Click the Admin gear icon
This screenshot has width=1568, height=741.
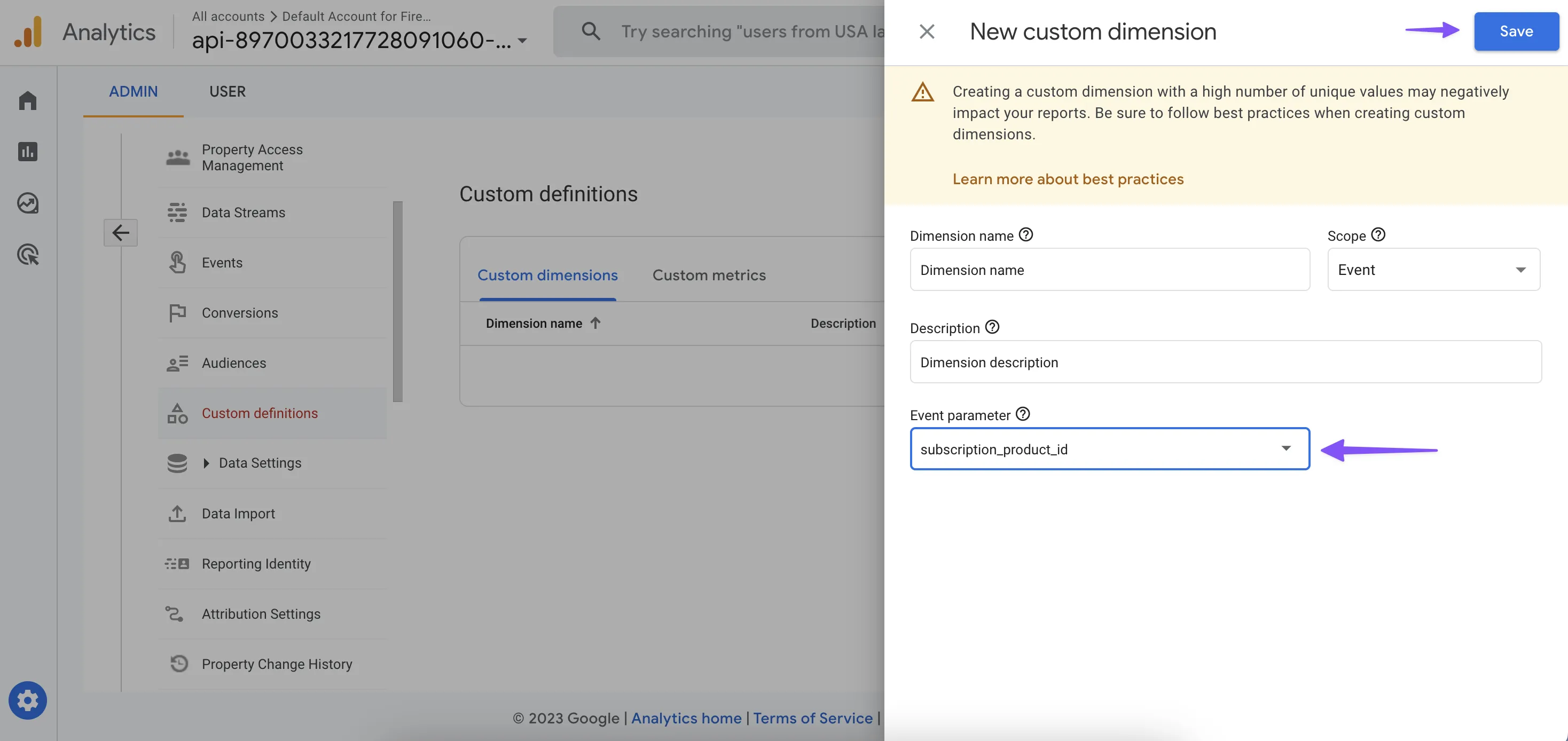pyautogui.click(x=27, y=700)
